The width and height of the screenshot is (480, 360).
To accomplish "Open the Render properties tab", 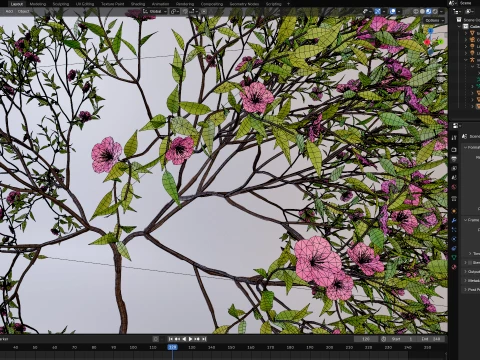I will (x=454, y=150).
